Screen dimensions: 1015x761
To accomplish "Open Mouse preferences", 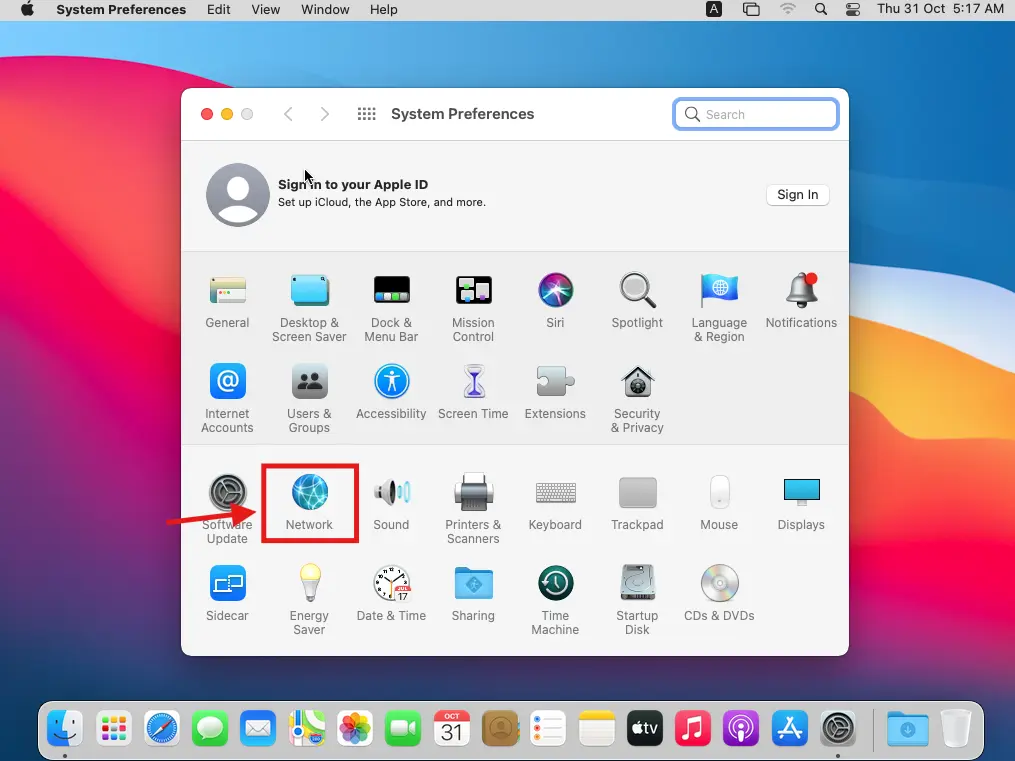I will coord(719,503).
